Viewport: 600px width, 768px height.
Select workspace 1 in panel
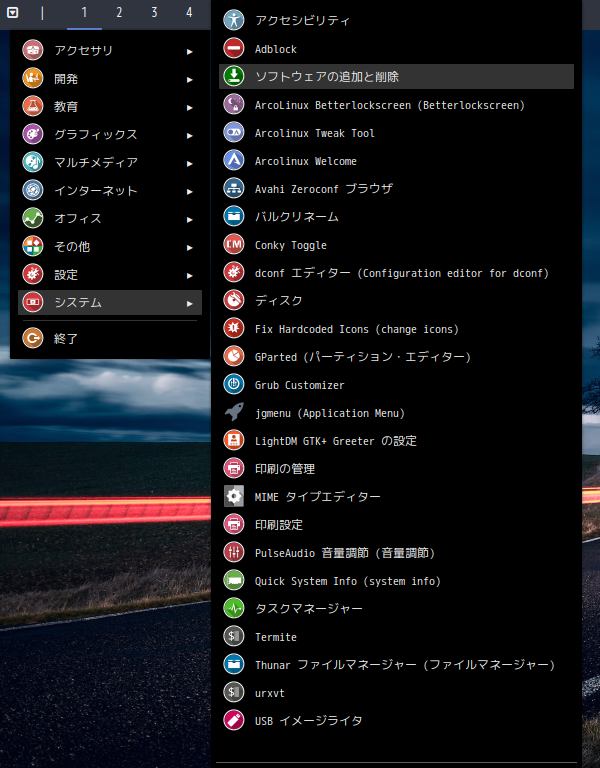point(84,13)
